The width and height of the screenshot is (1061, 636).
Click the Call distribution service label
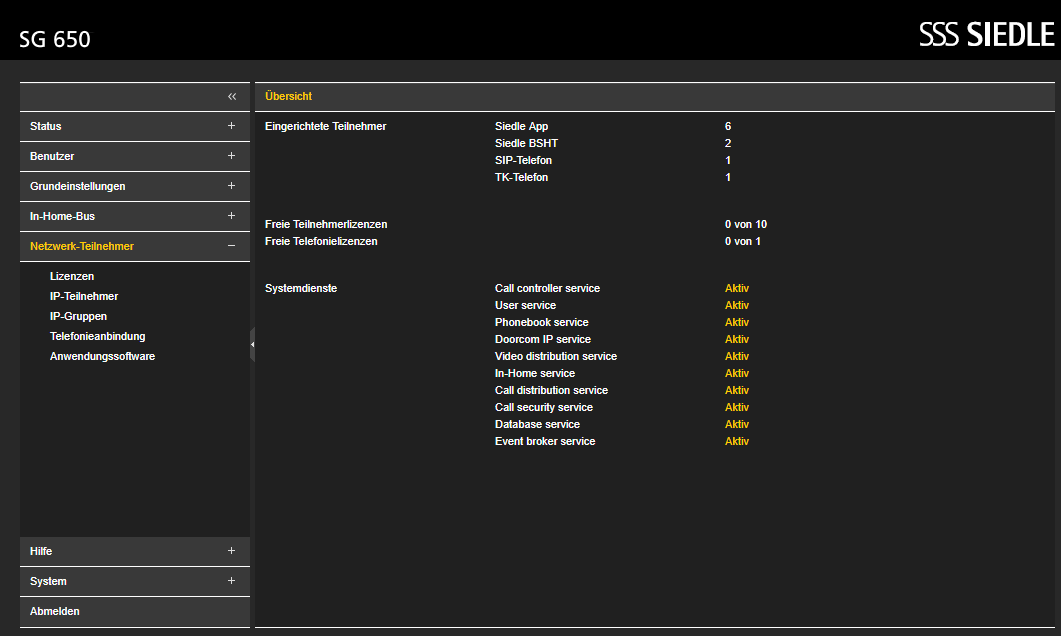(x=551, y=390)
